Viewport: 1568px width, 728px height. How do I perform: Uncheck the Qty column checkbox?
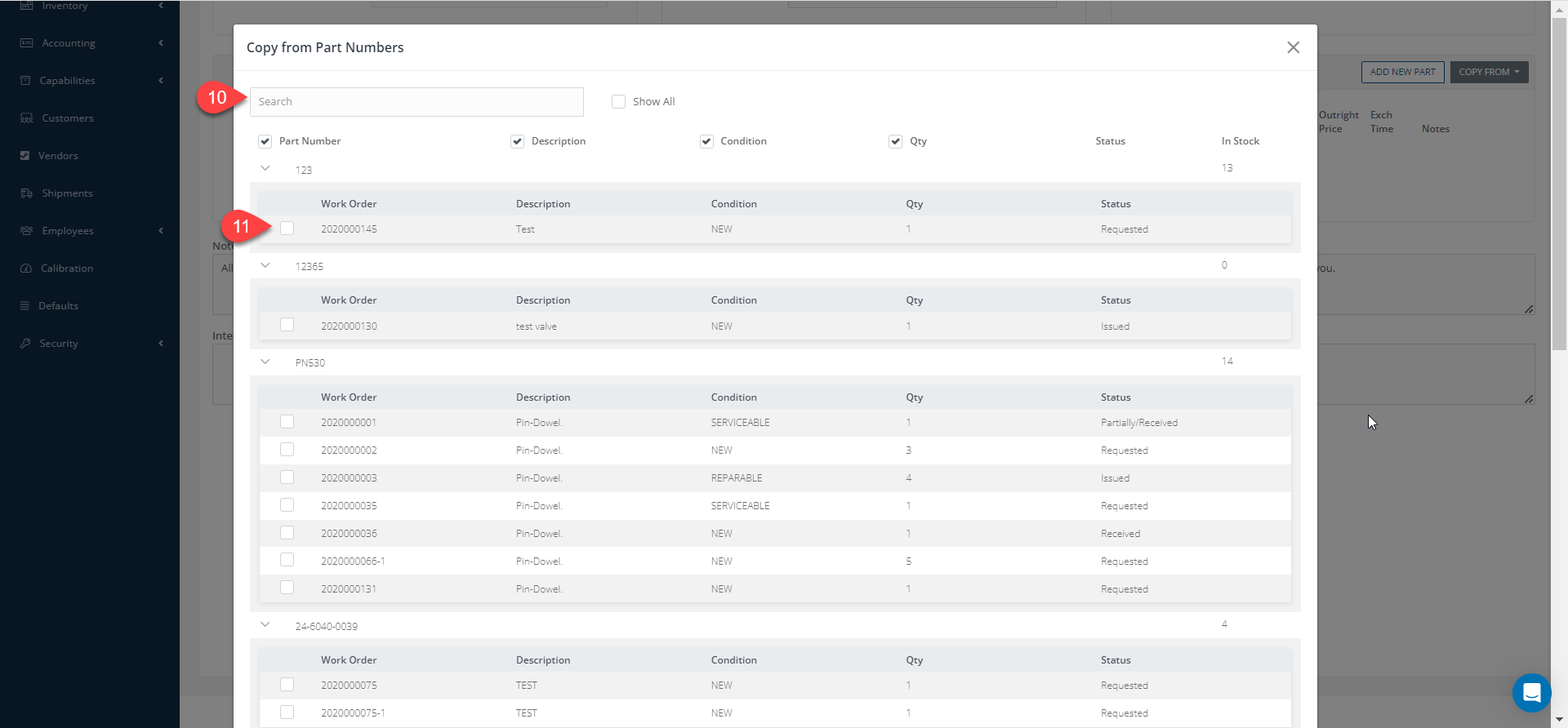point(895,141)
